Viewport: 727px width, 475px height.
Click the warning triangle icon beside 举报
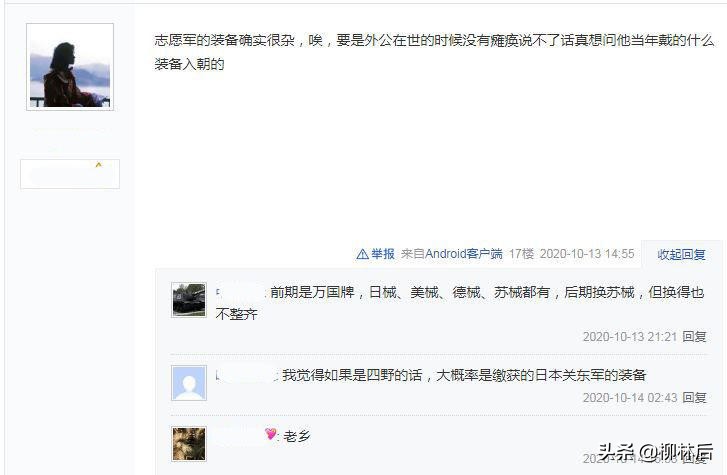(x=362, y=254)
